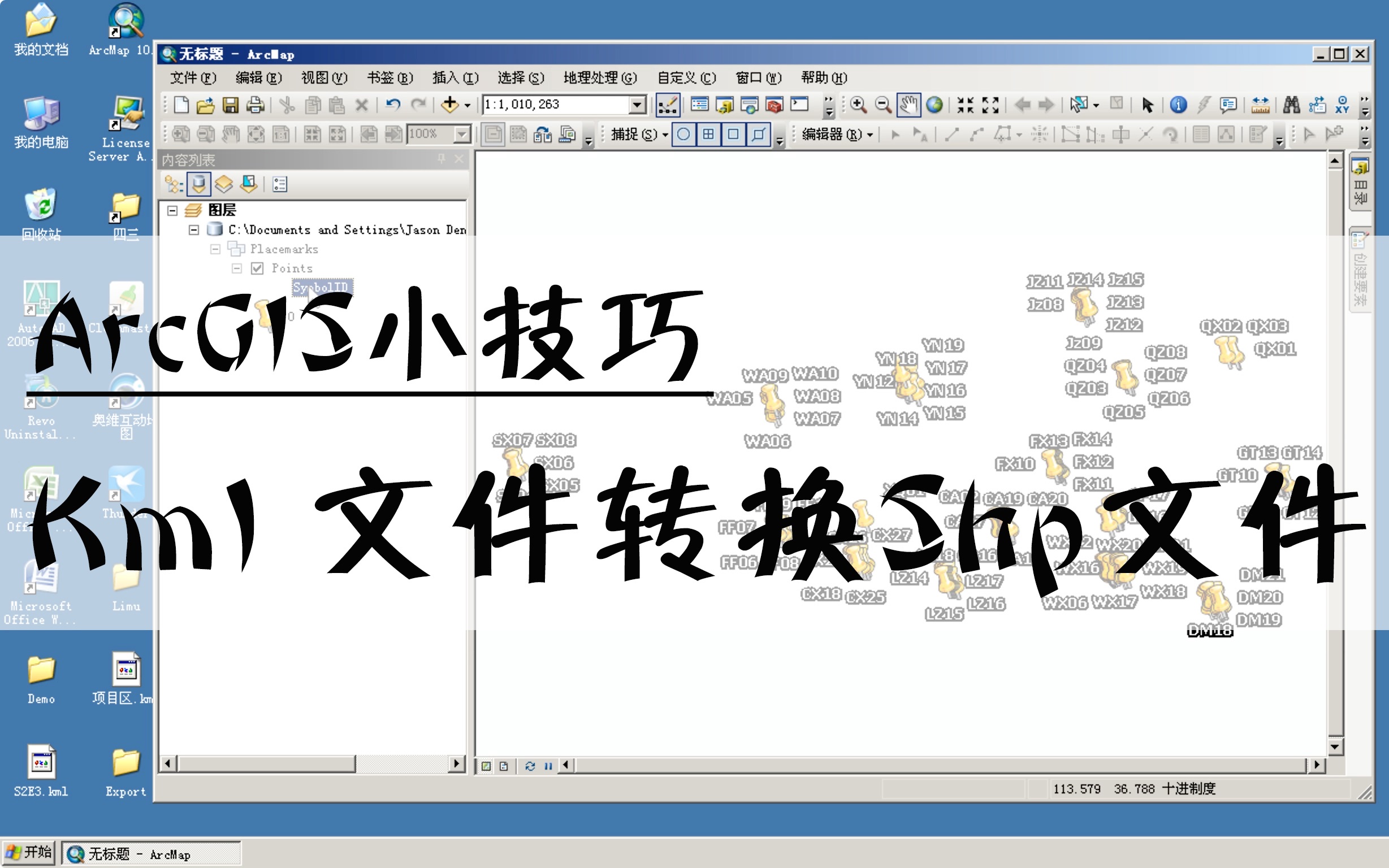Open the Editor Toolbar icon
1389x868 pixels.
[x=667, y=105]
